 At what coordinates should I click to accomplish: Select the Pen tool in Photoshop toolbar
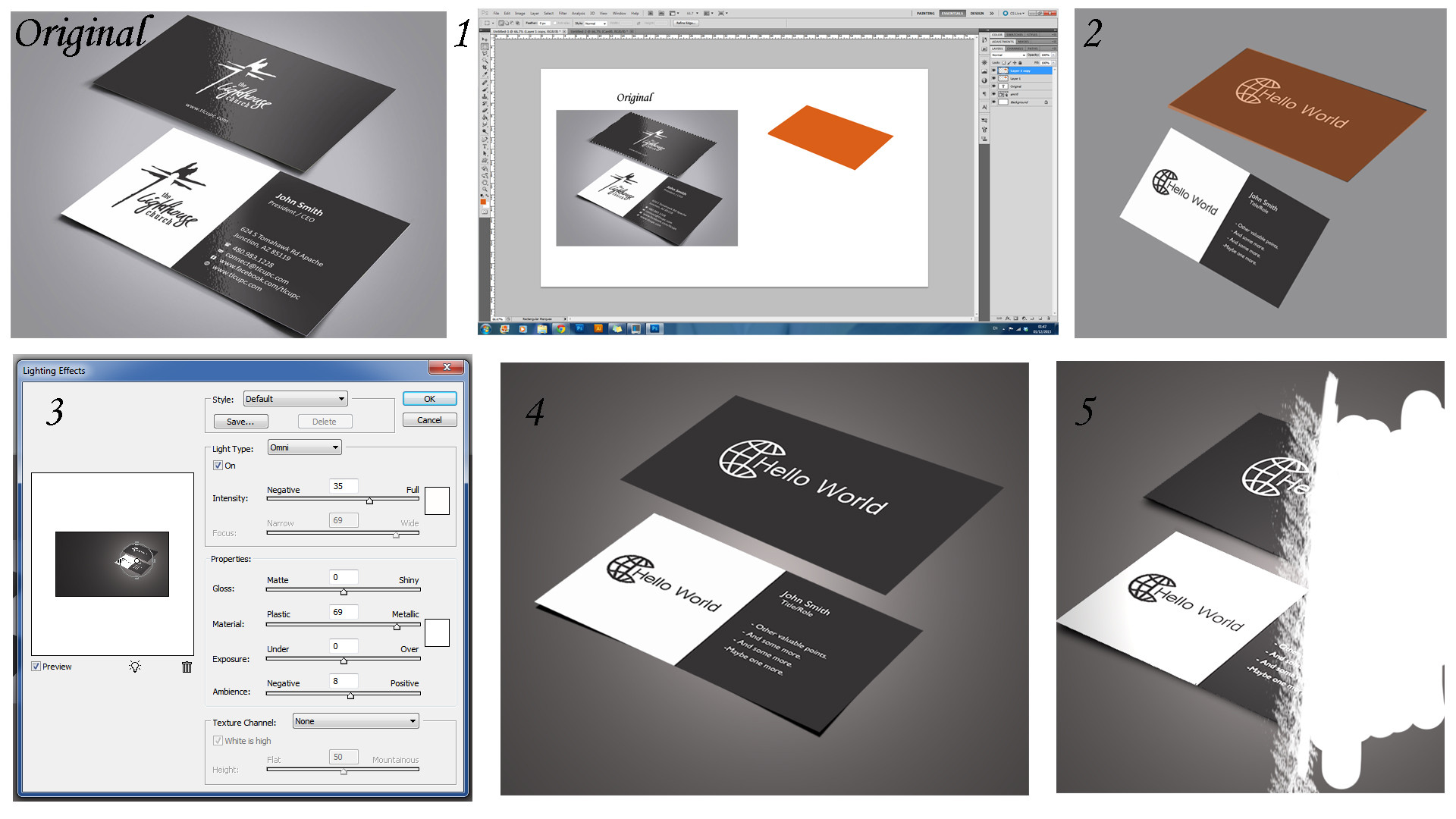tap(485, 139)
